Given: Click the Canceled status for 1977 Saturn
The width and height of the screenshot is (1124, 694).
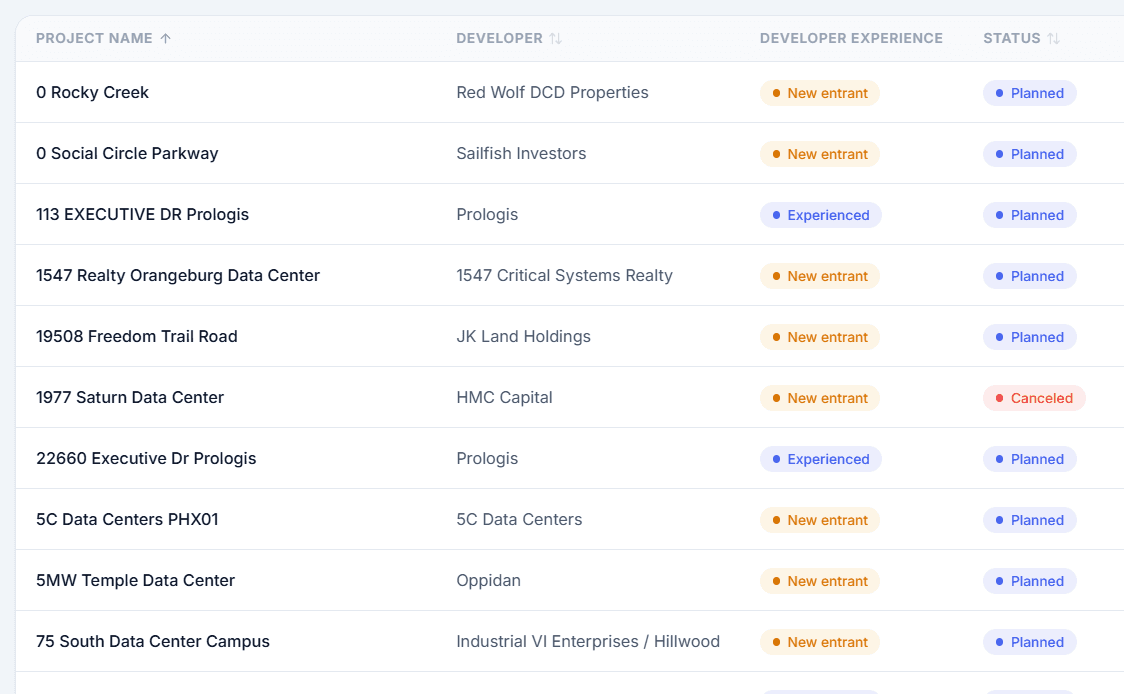Looking at the screenshot, I should 1034,398.
